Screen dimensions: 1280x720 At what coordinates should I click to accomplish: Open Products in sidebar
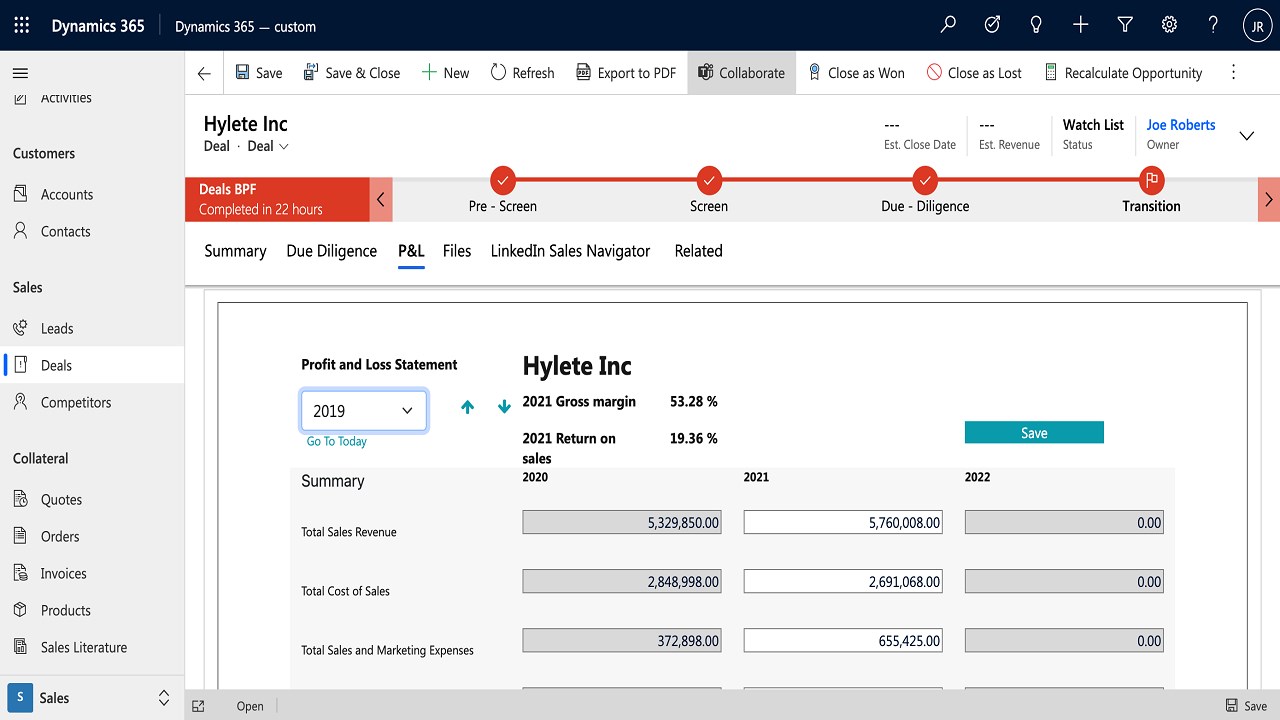point(92,610)
